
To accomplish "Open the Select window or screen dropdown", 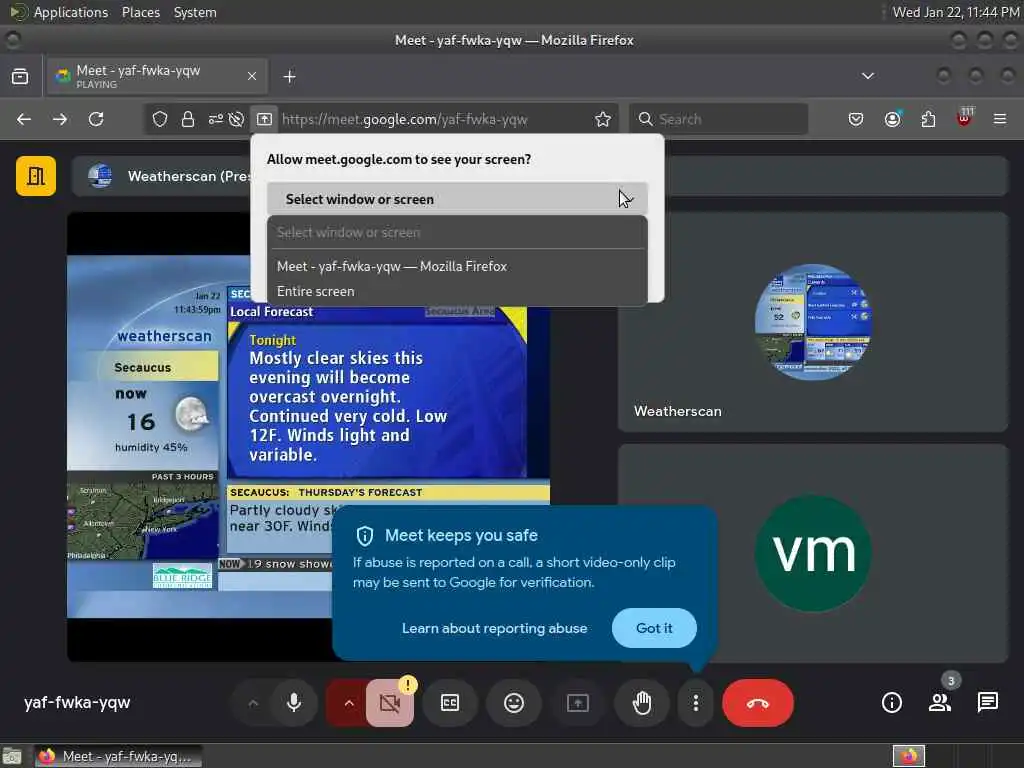I will click(x=456, y=199).
